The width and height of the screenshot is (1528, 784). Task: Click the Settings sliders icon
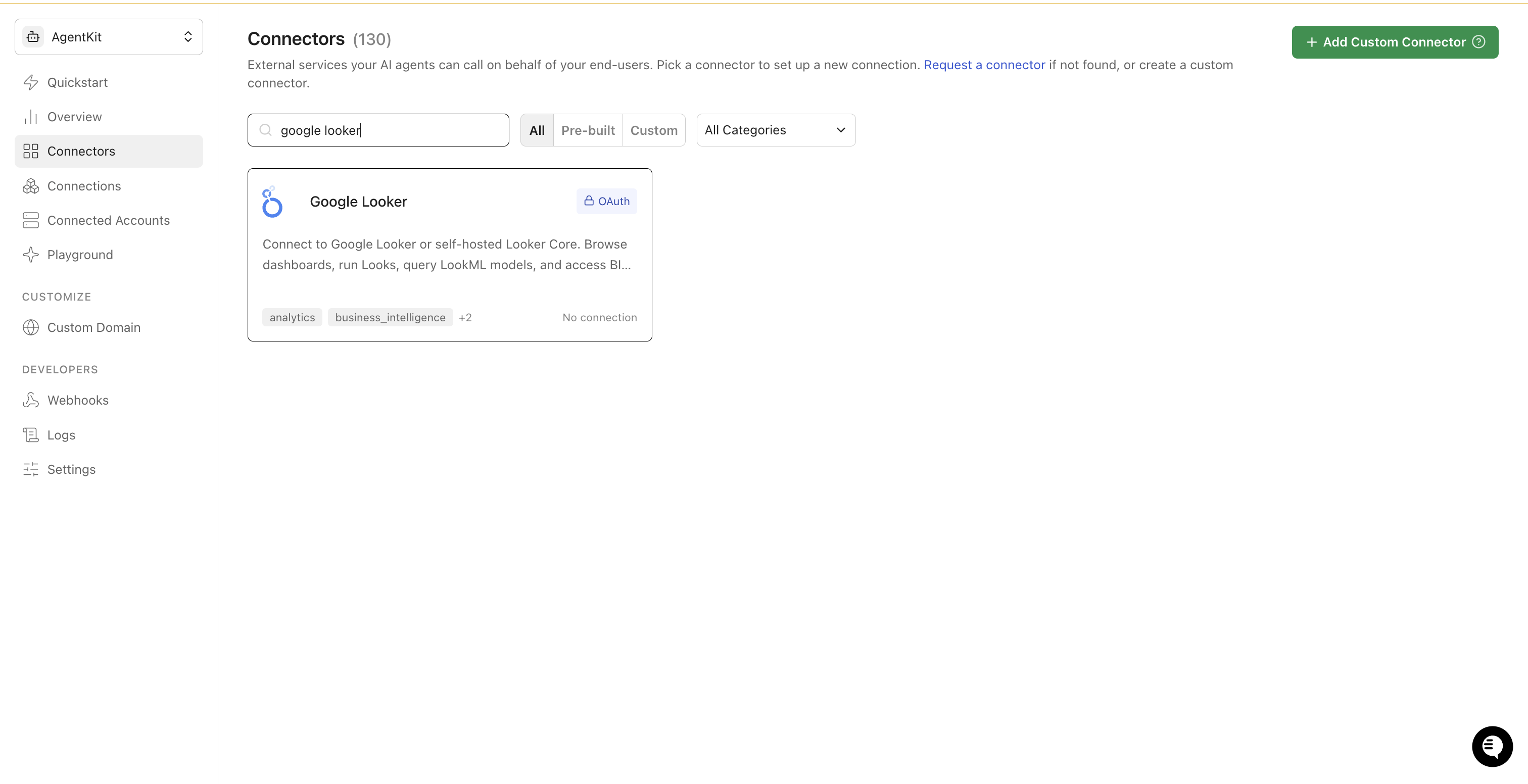point(31,469)
